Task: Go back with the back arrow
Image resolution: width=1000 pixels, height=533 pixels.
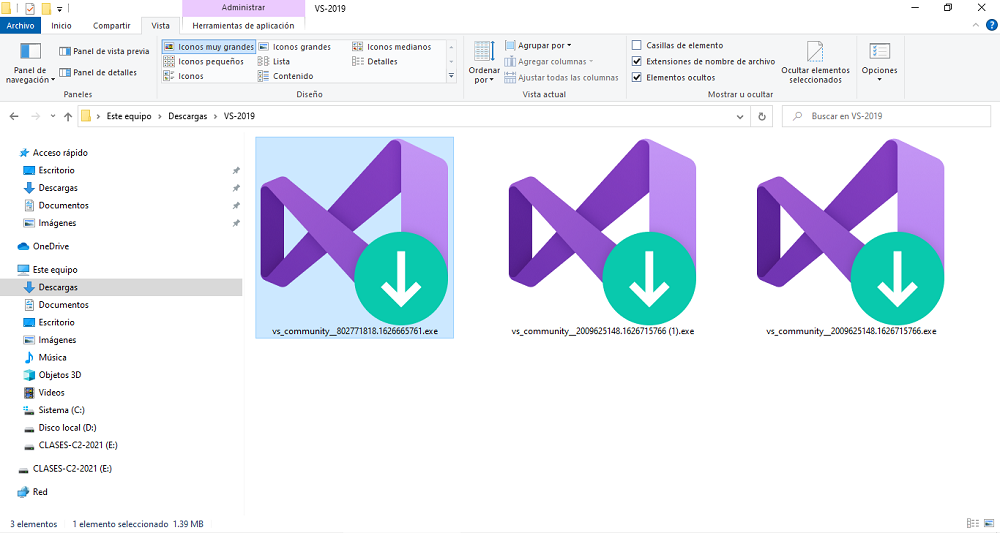Action: click(x=14, y=116)
